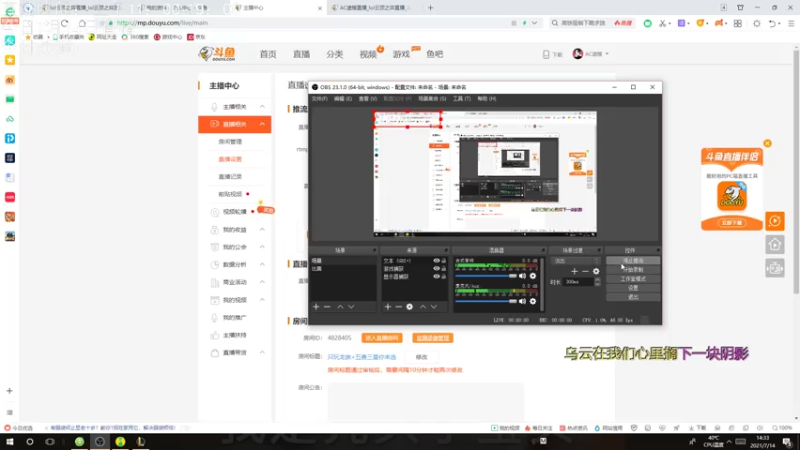Click the duration 300ms input field

point(579,282)
